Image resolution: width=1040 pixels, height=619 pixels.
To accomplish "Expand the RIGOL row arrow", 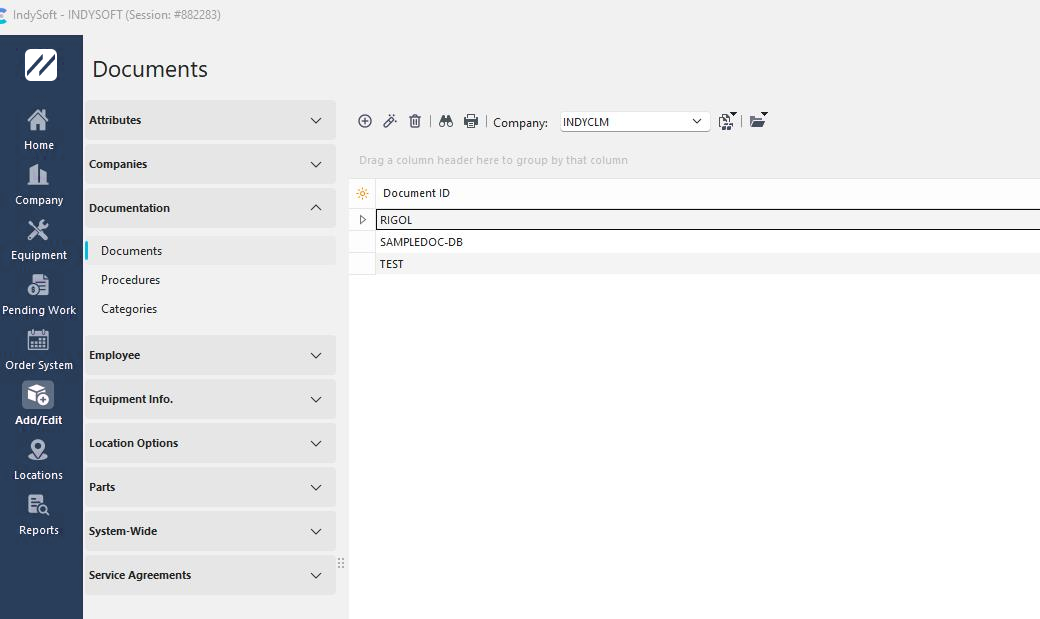I will tap(362, 220).
